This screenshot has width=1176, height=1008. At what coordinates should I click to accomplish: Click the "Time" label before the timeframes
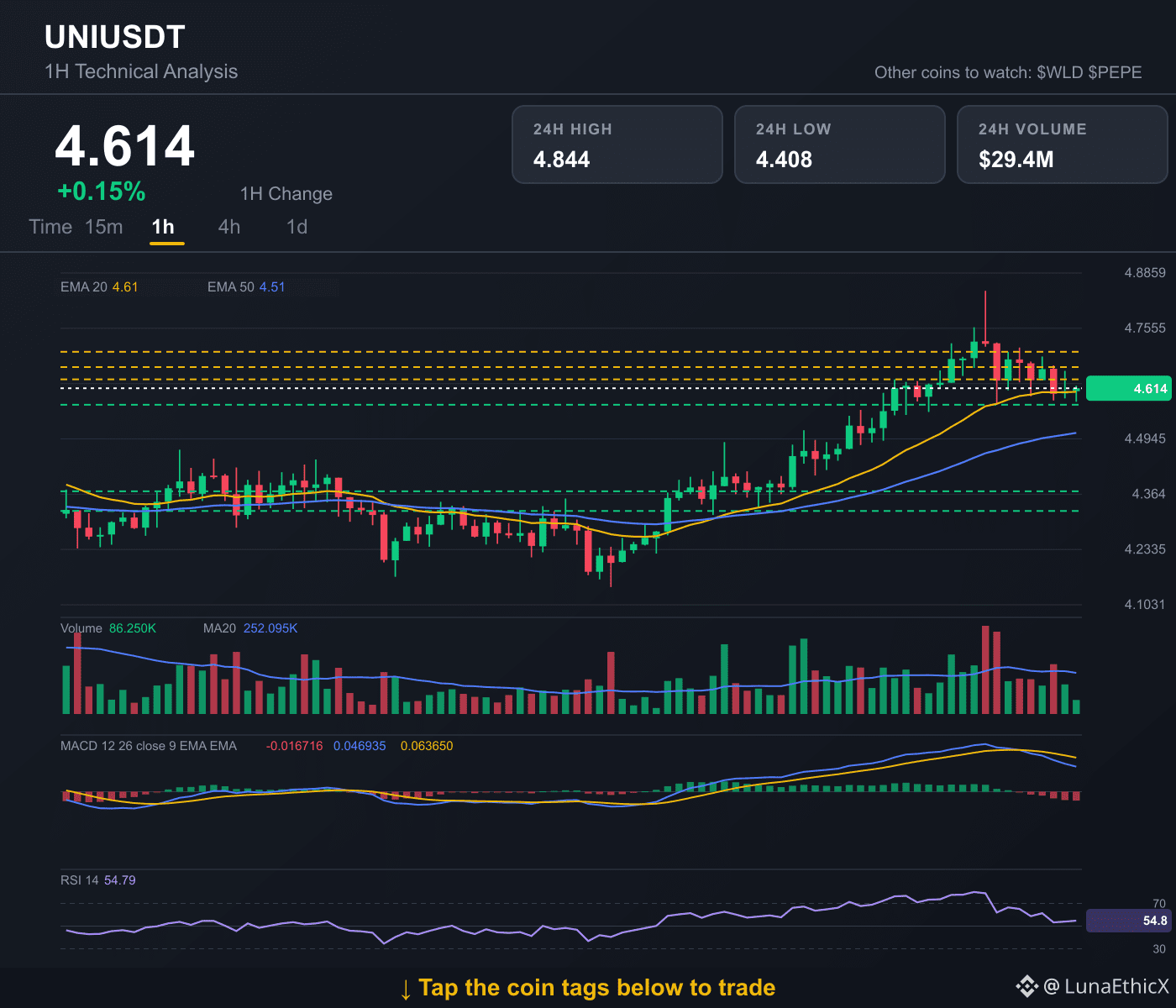[50, 227]
